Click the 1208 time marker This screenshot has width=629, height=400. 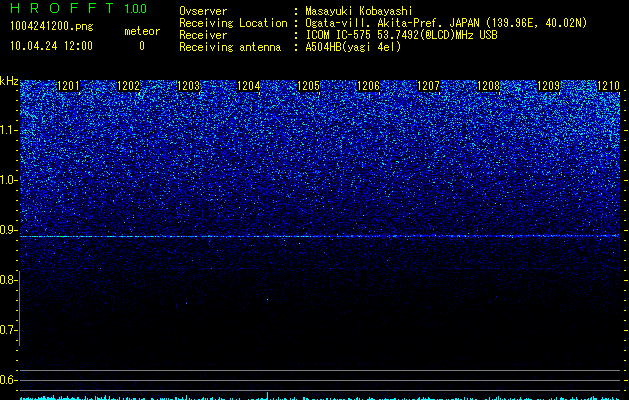tap(489, 86)
